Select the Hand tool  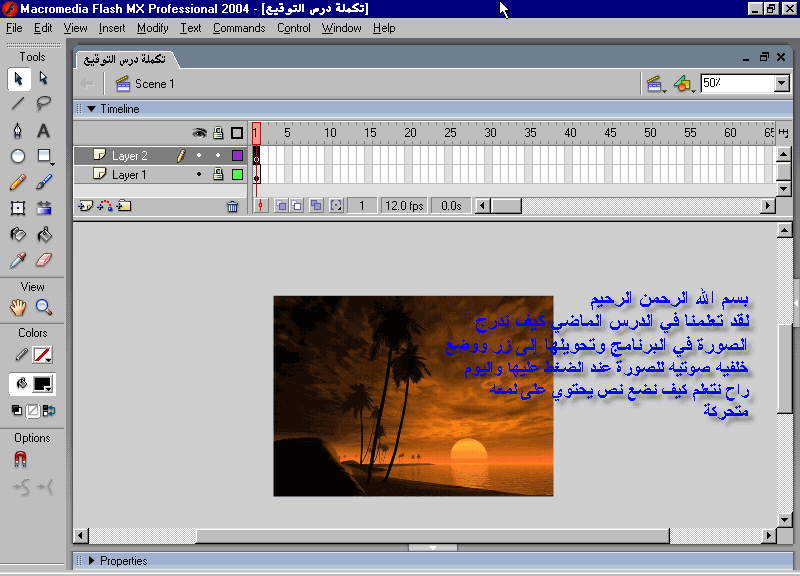pyautogui.click(x=18, y=307)
